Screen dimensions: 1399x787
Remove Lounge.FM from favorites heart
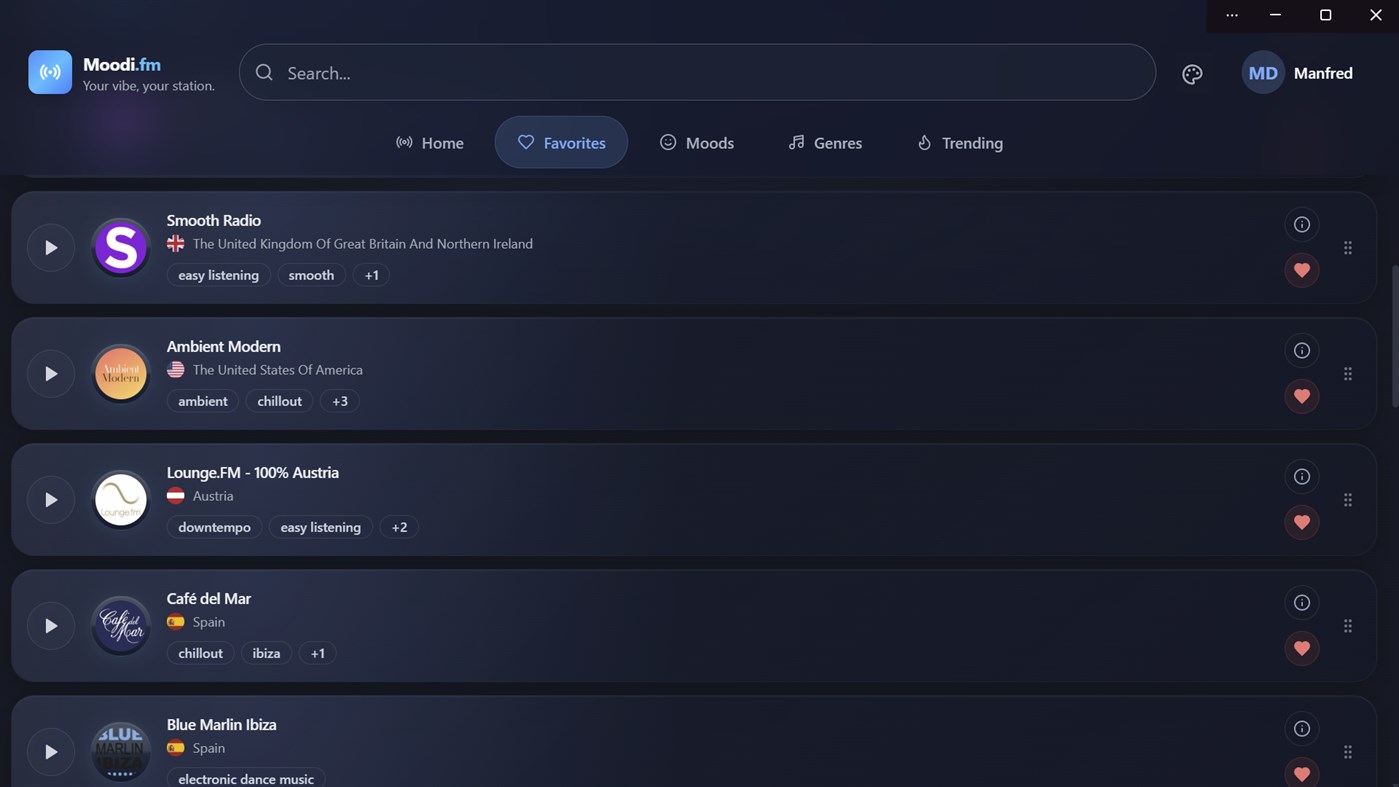click(1302, 522)
